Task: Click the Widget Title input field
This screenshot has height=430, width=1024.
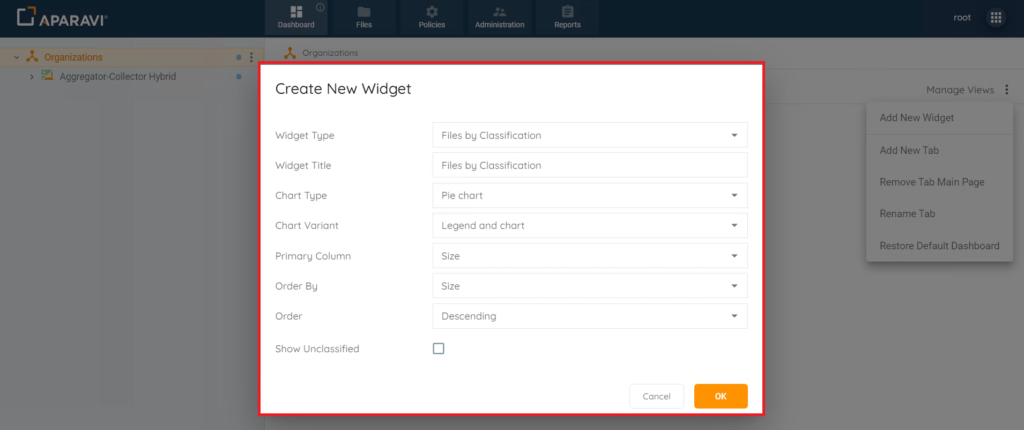Action: [590, 165]
